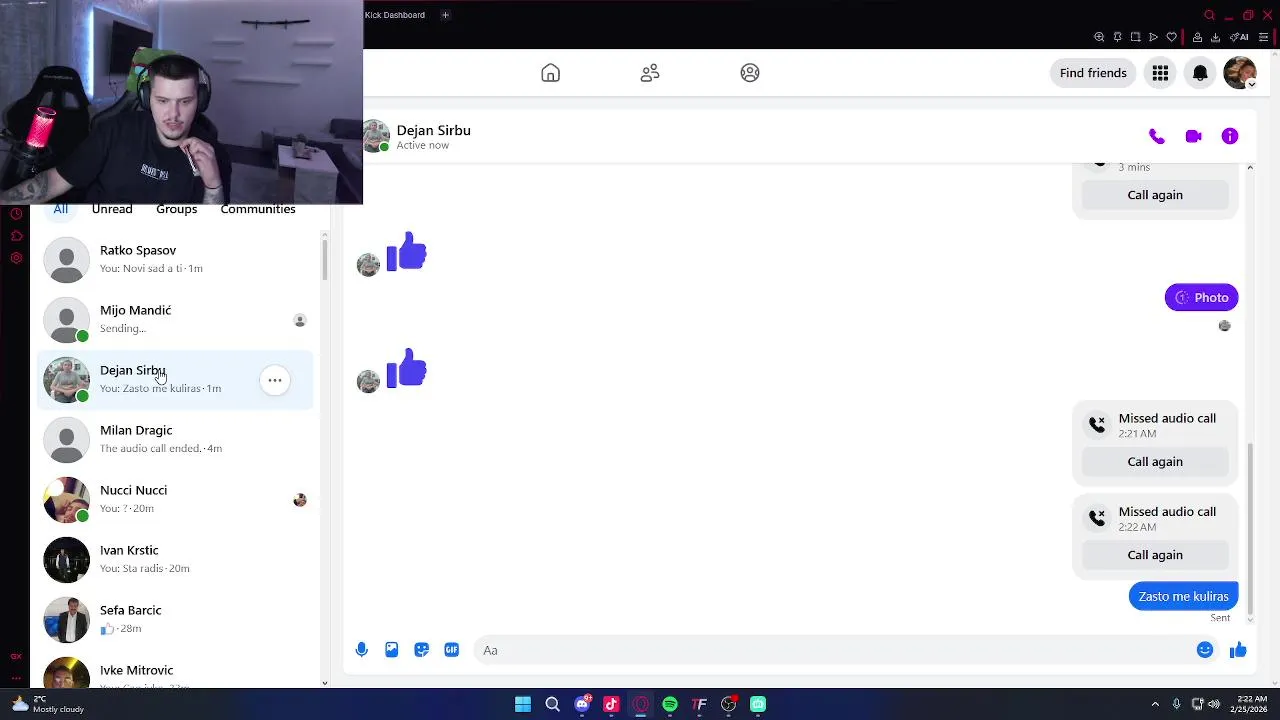Show hidden system tray icons
The height and width of the screenshot is (720, 1280).
[1155, 704]
